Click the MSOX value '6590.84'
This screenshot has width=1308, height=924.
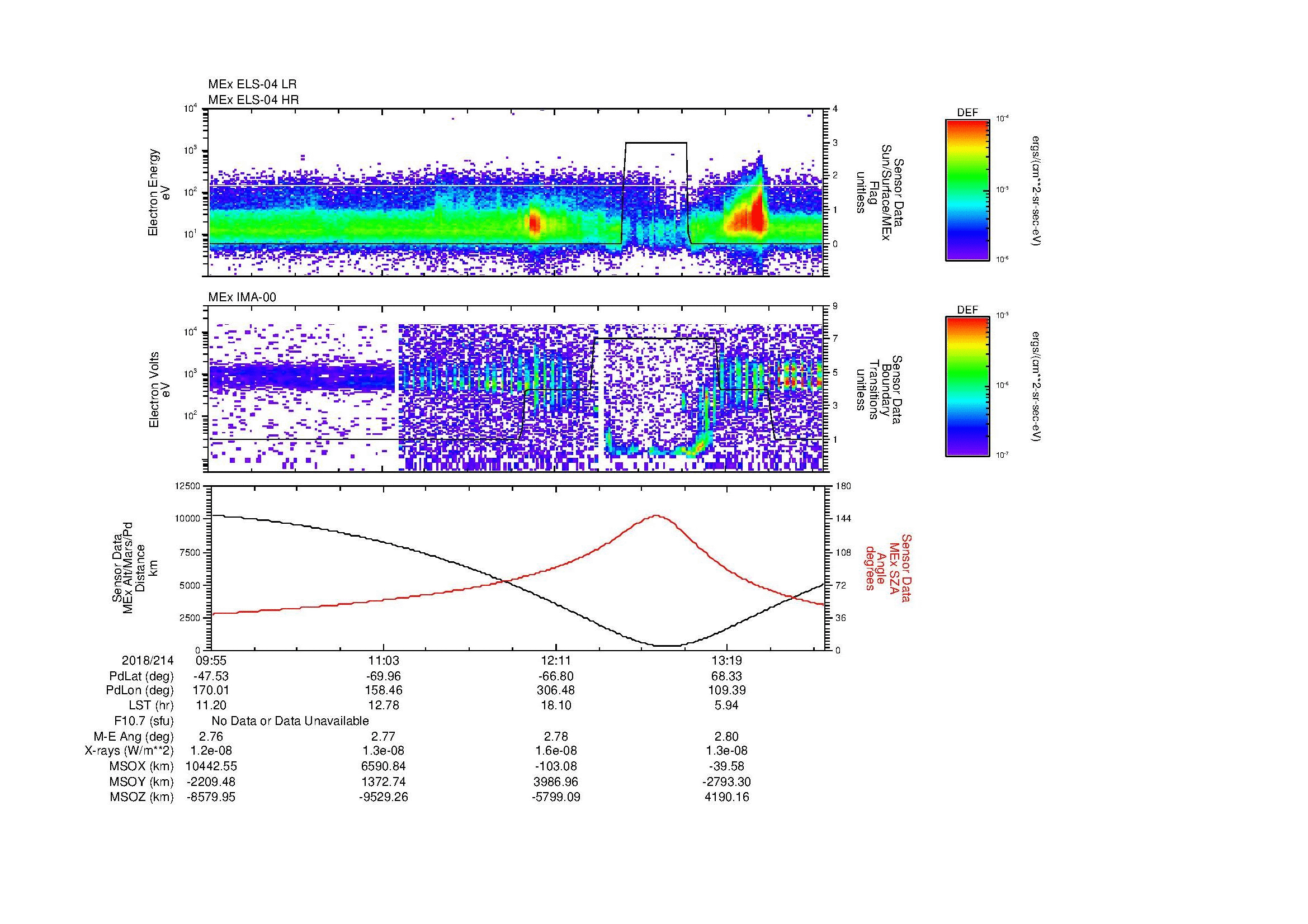coord(384,767)
